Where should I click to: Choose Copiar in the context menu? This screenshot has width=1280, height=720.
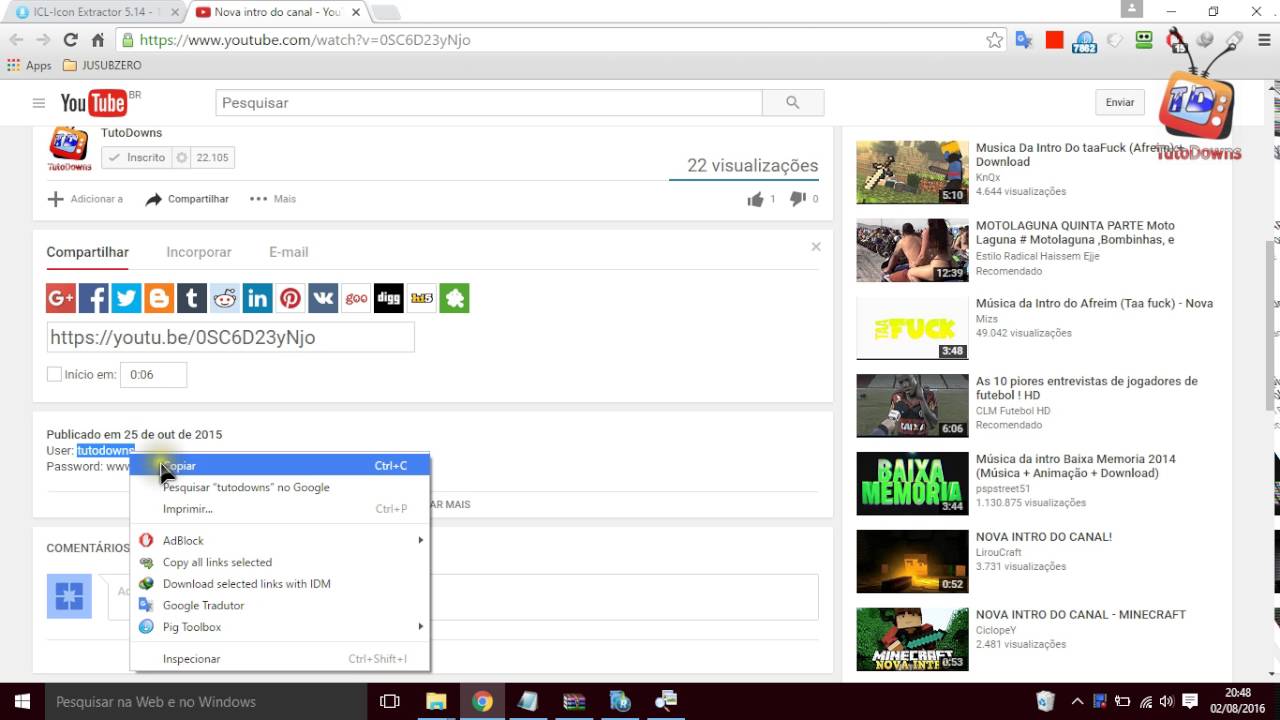click(280, 466)
